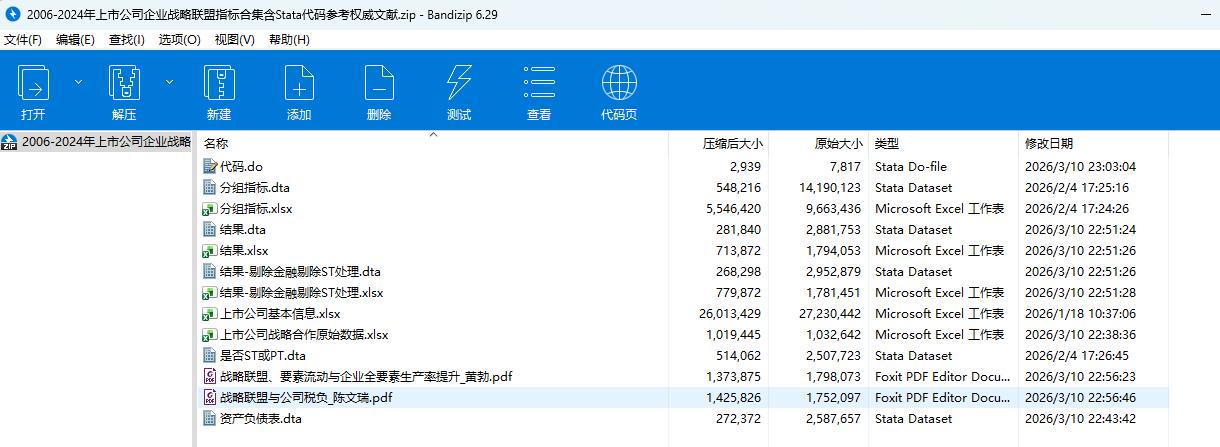Select the file name 上市公司战略合作原始数据.xlsx

point(304,335)
